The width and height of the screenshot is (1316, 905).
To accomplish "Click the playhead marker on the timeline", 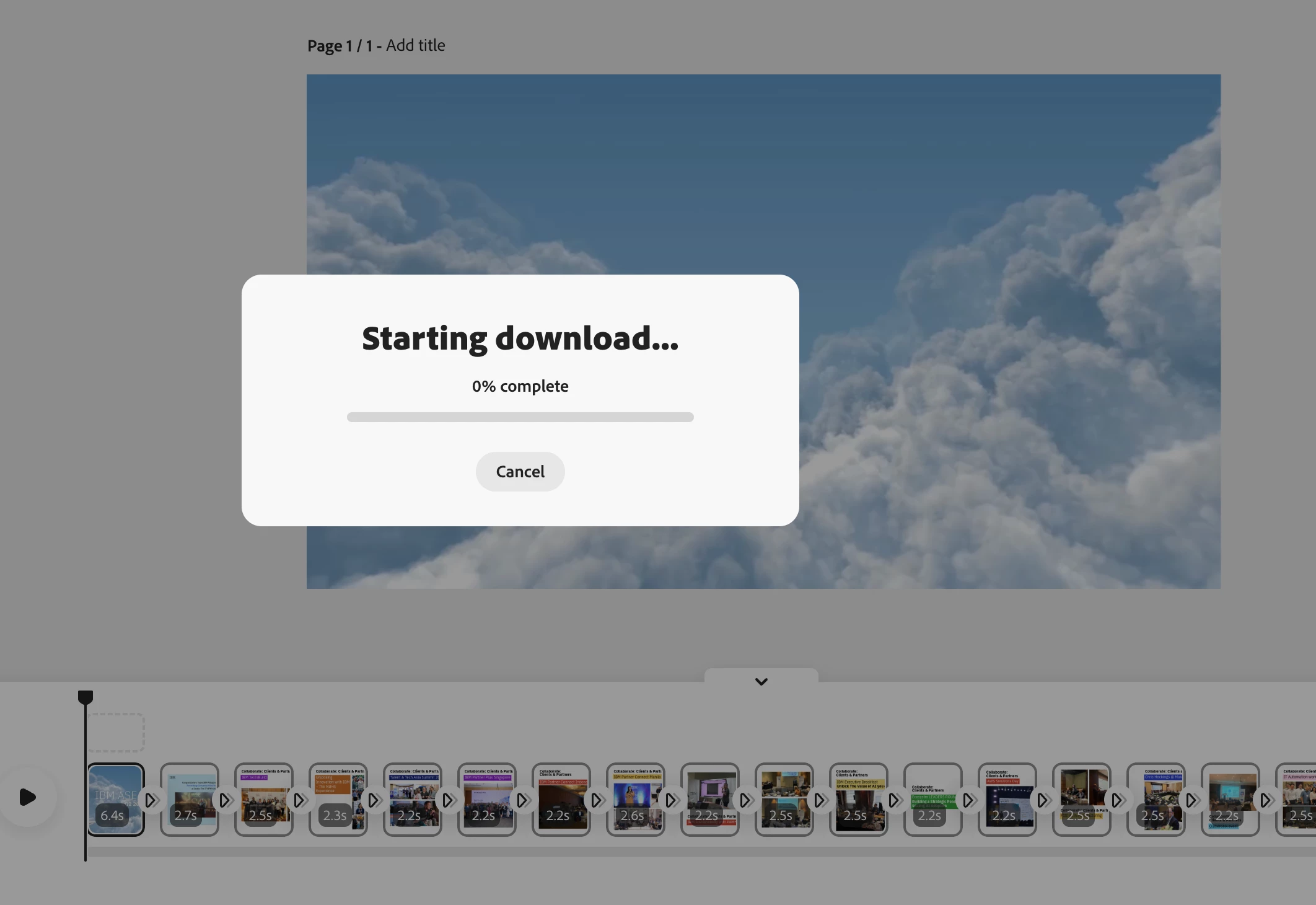I will pos(86,697).
